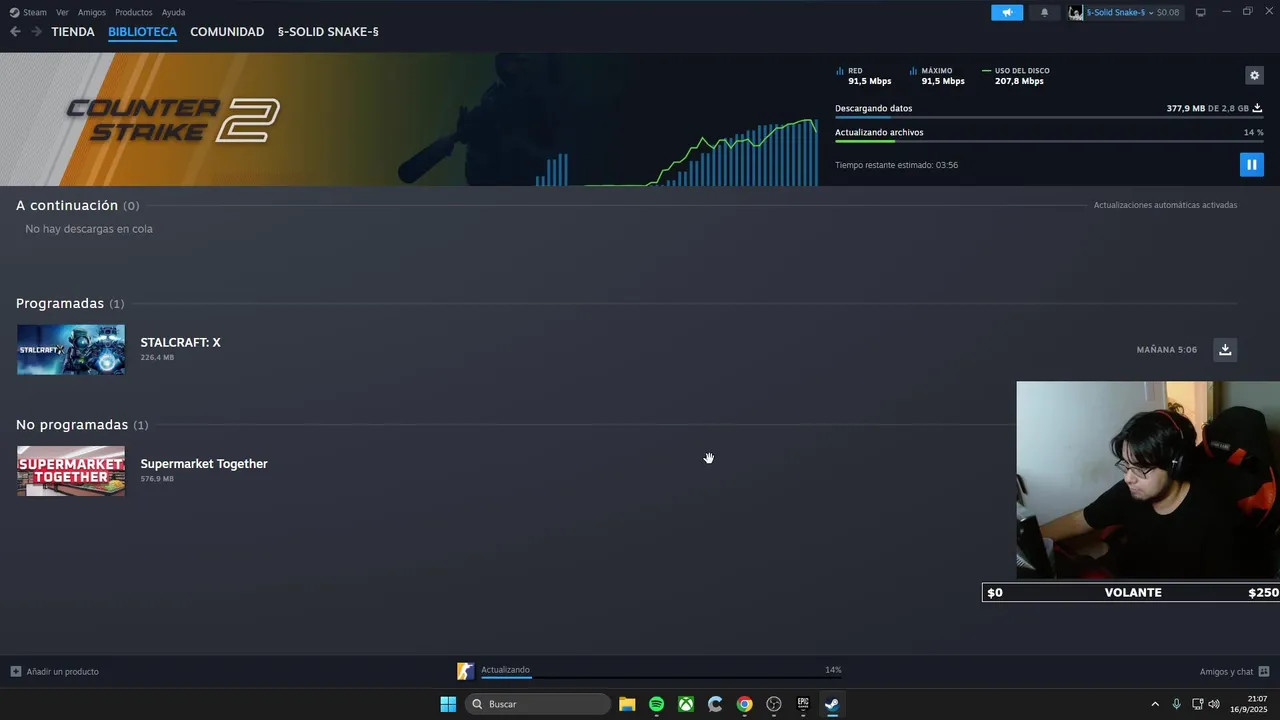Open Spotify from taskbar
The width and height of the screenshot is (1280, 720).
point(656,704)
